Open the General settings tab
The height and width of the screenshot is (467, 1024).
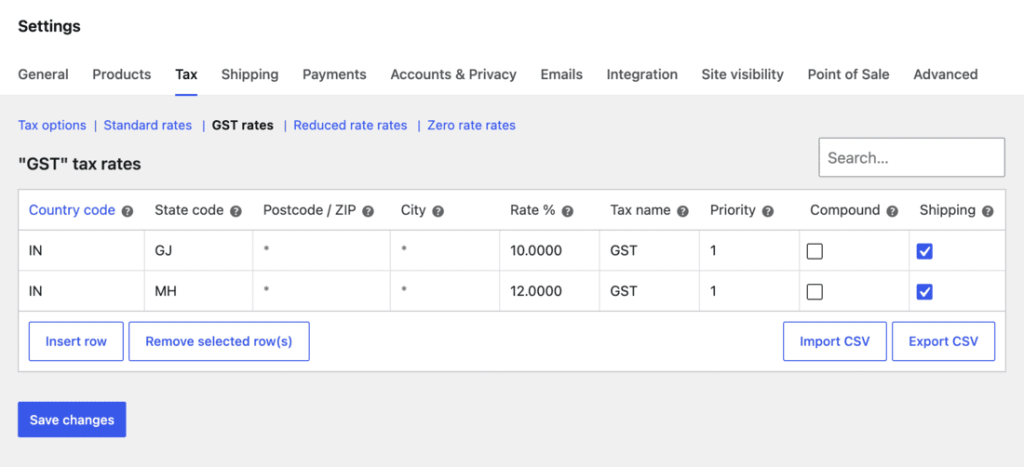click(43, 74)
